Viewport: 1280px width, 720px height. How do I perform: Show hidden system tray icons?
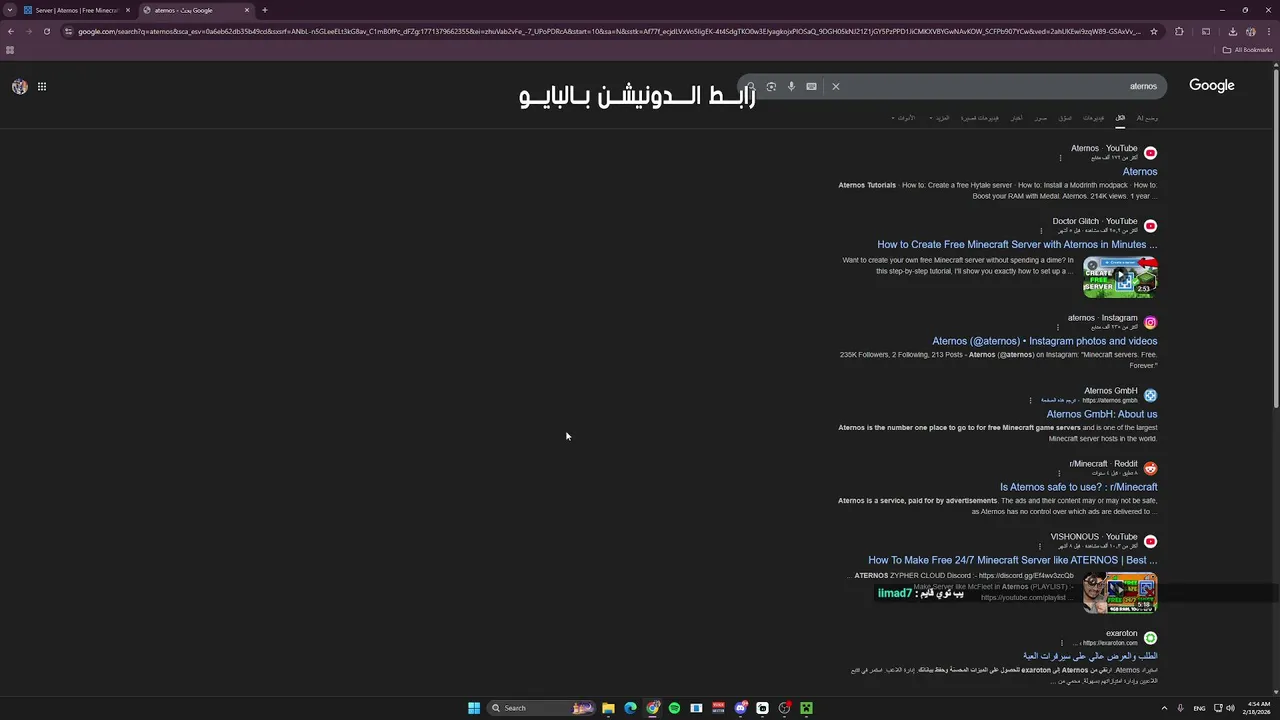point(1164,708)
